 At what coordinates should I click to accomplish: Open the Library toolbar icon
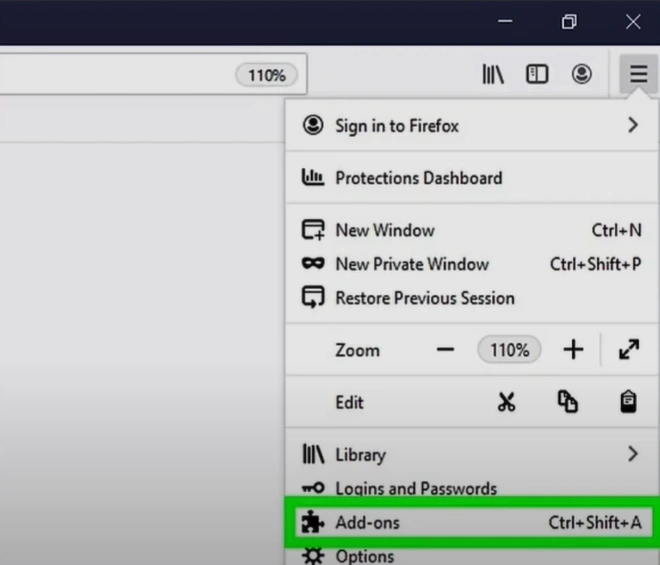(x=492, y=75)
